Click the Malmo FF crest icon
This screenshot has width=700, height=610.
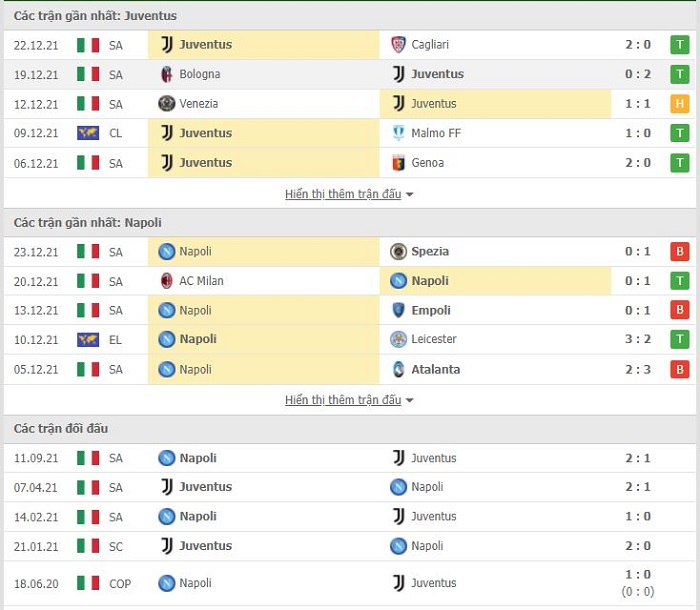398,133
